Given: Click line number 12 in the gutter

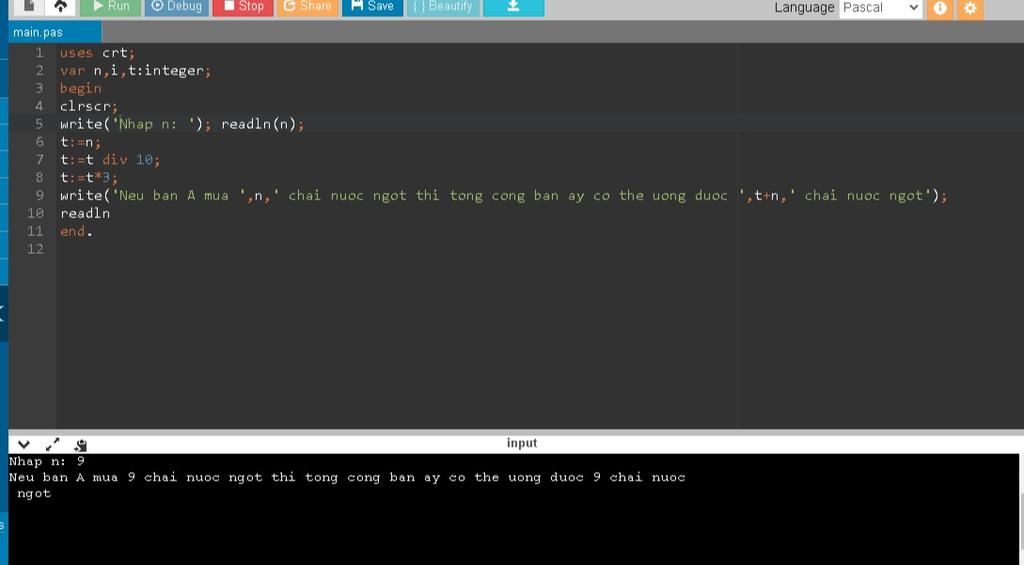Looking at the screenshot, I should (x=35, y=249).
